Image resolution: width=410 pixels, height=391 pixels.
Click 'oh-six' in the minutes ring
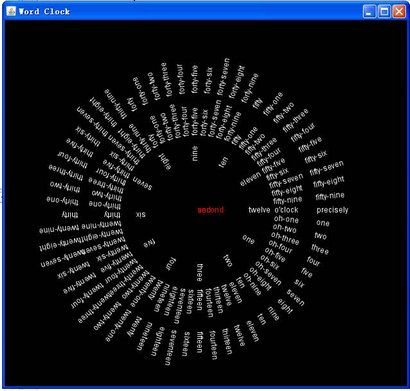tap(270, 262)
